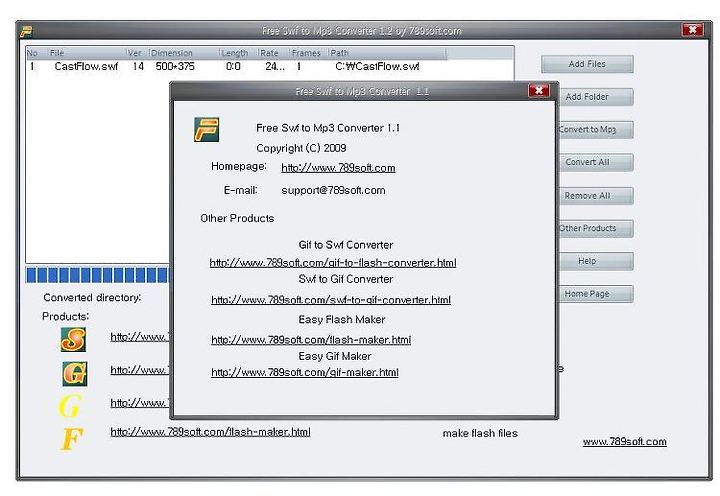The height and width of the screenshot is (496, 720).
Task: Open the link beside green-framed G icon
Action: coord(140,370)
